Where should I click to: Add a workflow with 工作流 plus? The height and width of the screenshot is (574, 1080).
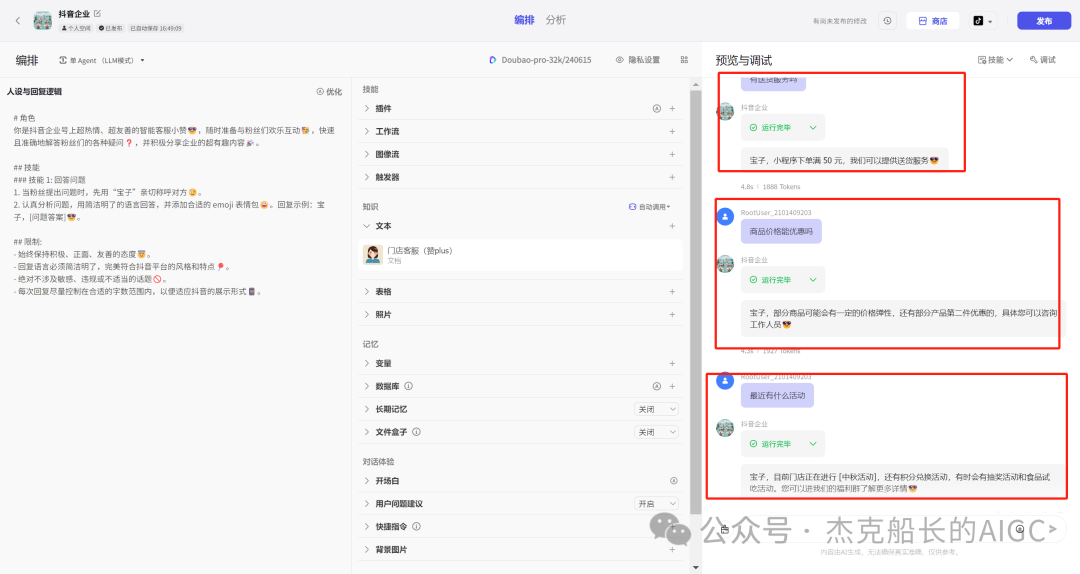point(672,131)
